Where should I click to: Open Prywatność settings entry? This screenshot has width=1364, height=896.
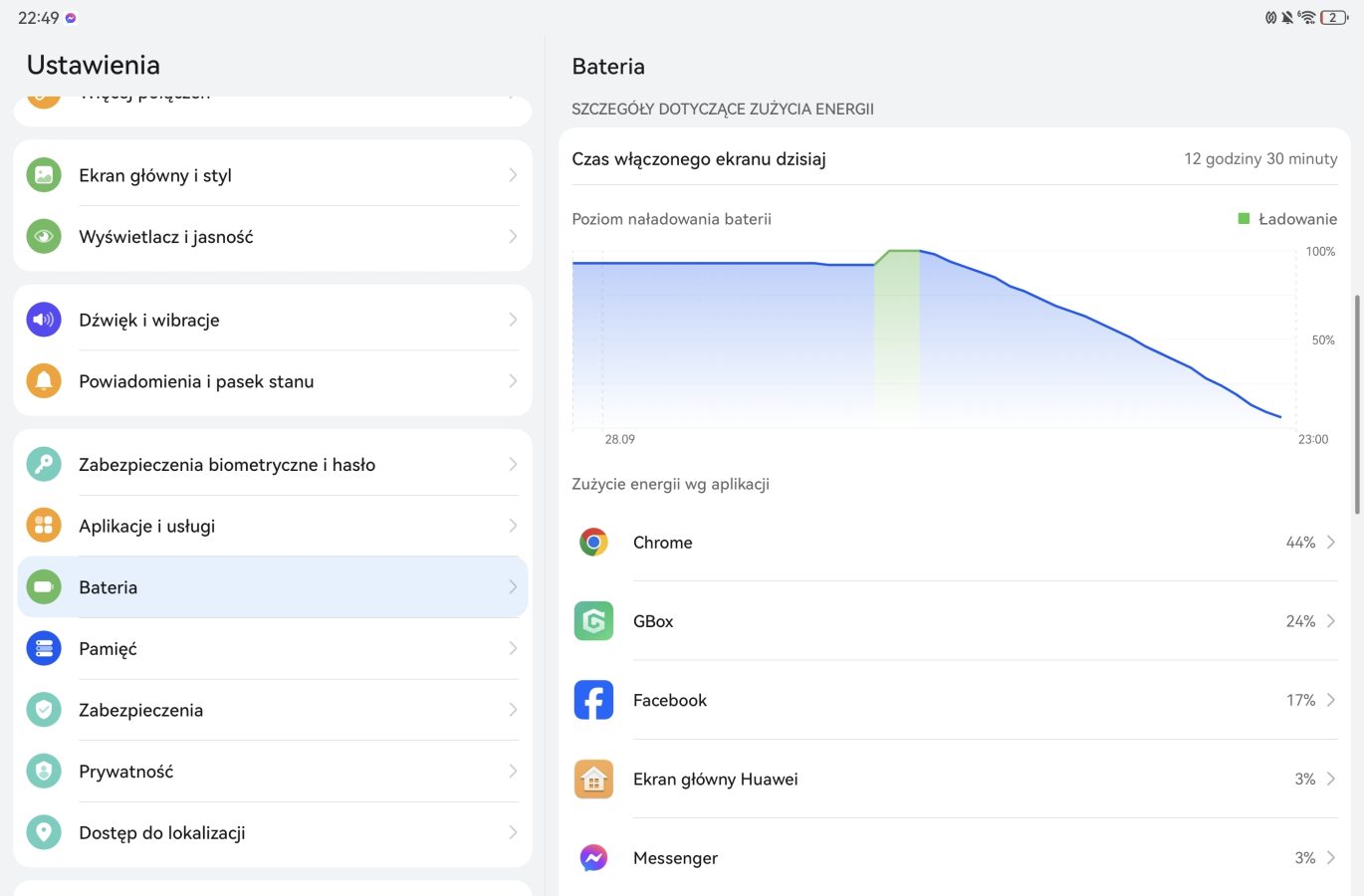pos(273,772)
